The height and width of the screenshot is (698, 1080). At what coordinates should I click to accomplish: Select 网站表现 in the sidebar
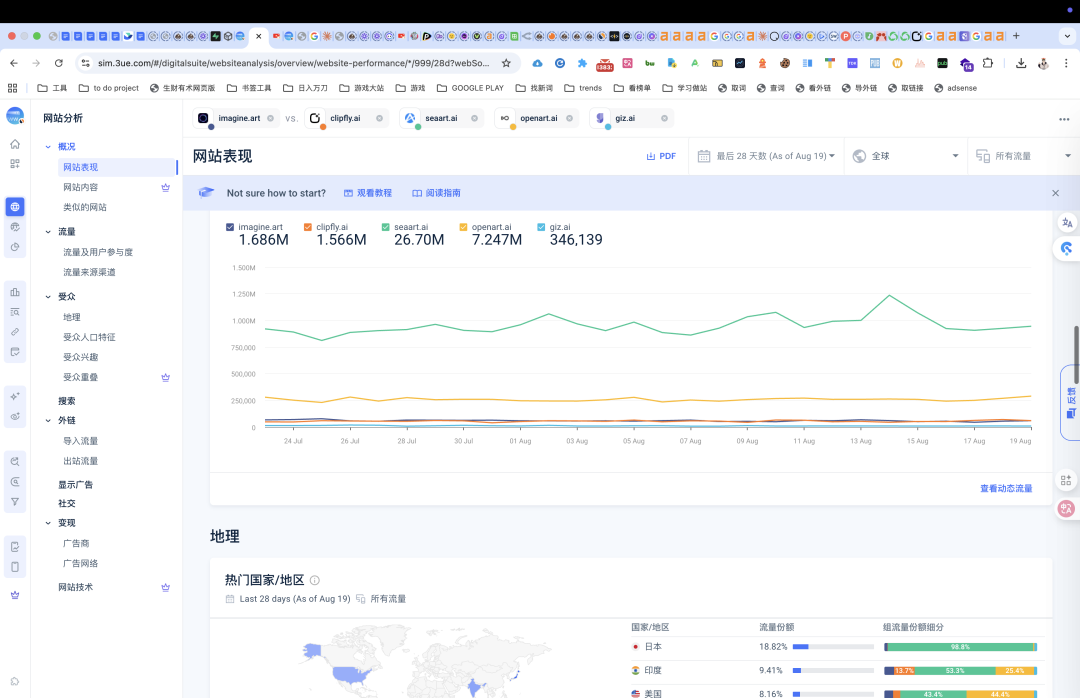tap(117, 167)
